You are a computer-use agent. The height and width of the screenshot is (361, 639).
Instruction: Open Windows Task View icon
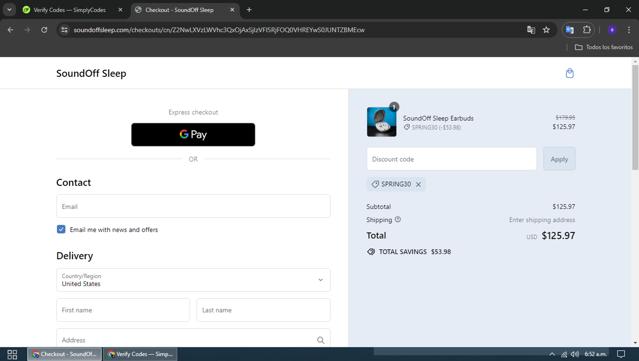(x=12, y=354)
